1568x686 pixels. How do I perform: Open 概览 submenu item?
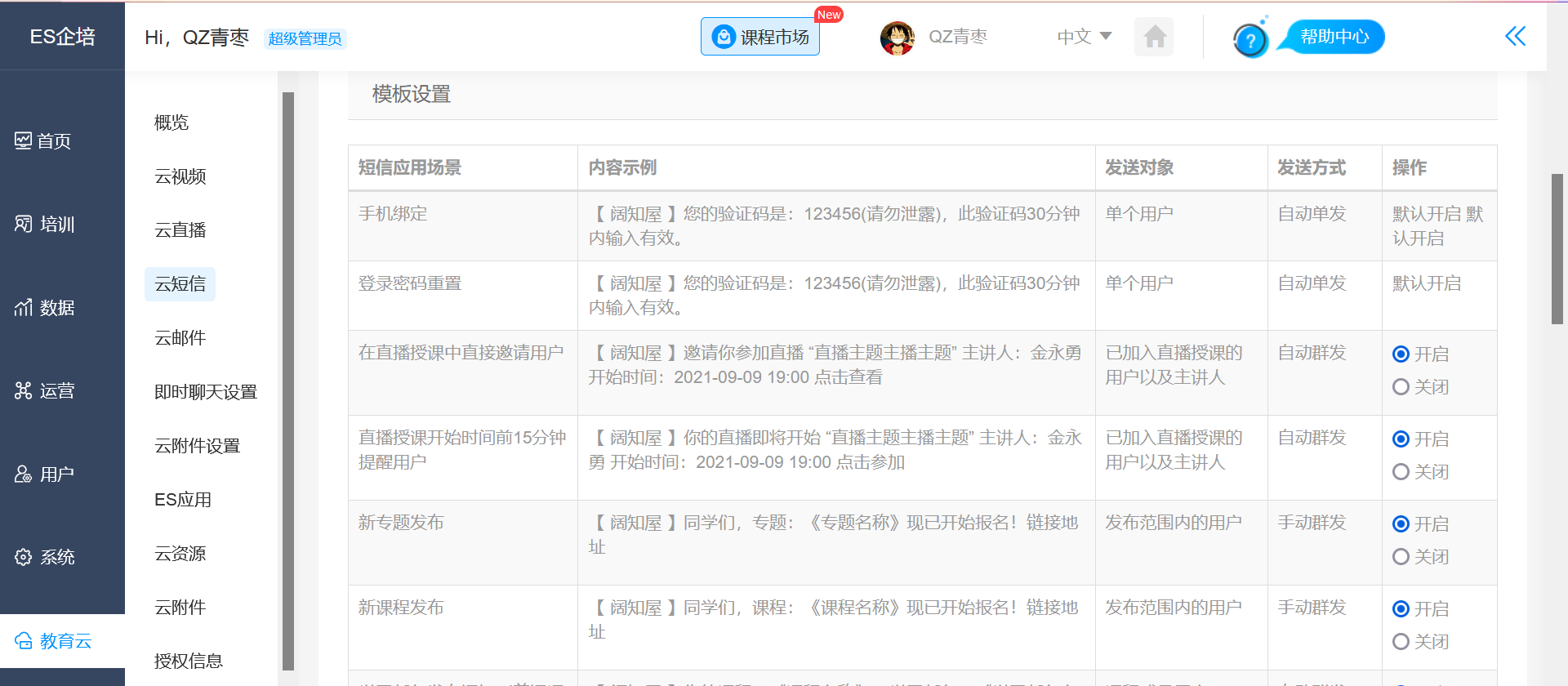171,122
